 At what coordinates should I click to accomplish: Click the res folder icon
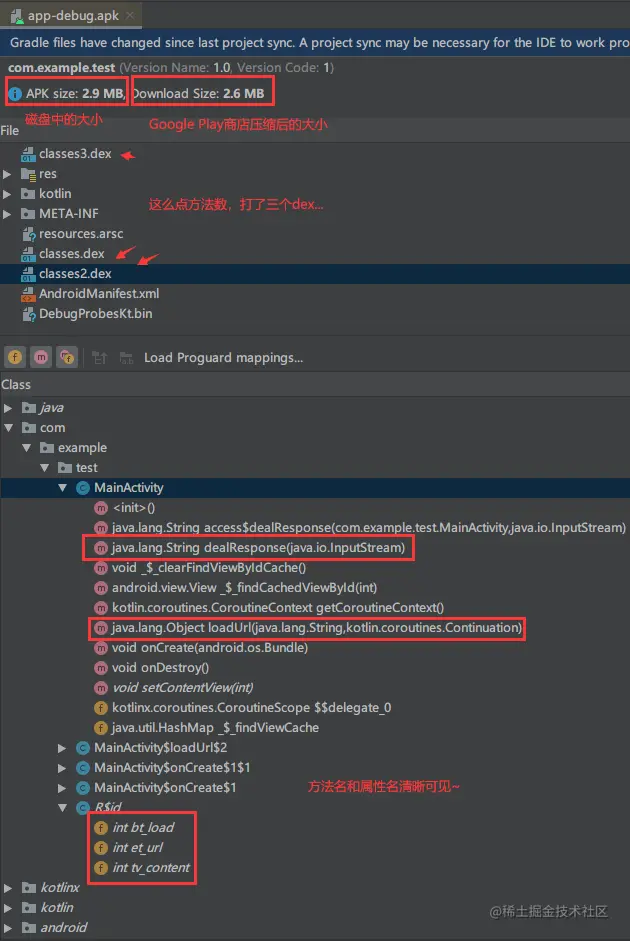28,174
